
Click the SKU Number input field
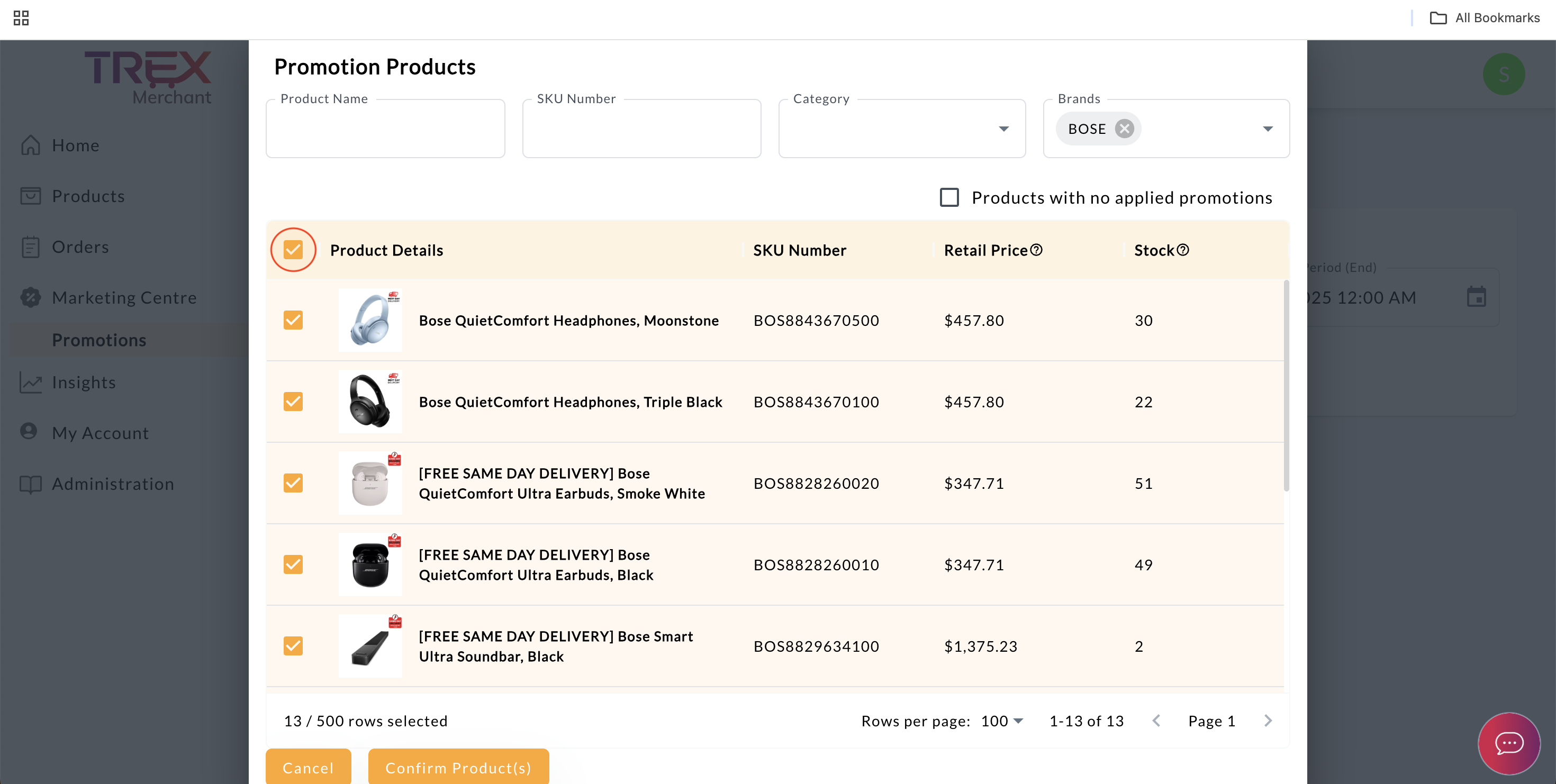click(641, 129)
